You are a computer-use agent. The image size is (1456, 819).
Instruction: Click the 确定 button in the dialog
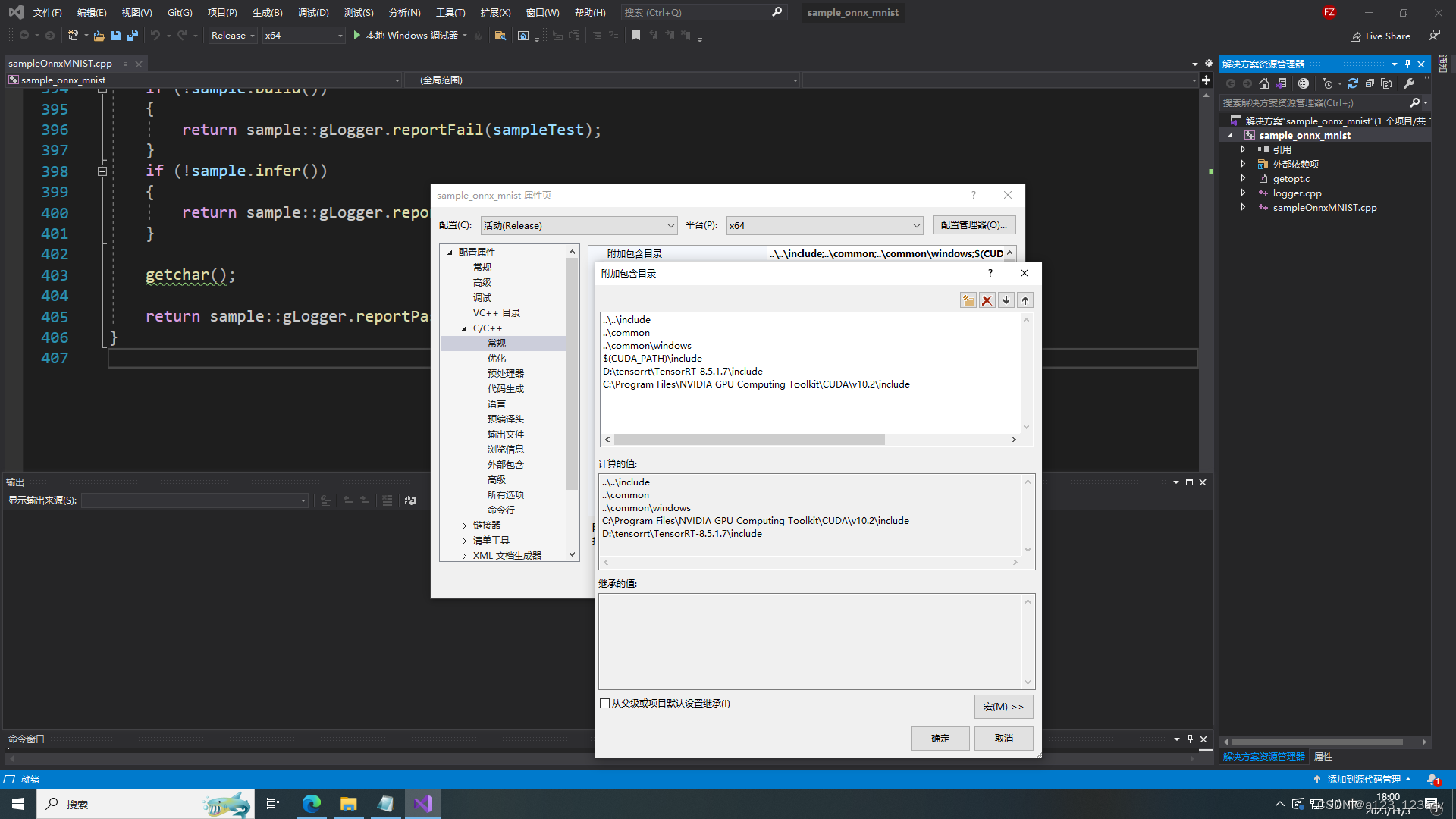pos(940,738)
